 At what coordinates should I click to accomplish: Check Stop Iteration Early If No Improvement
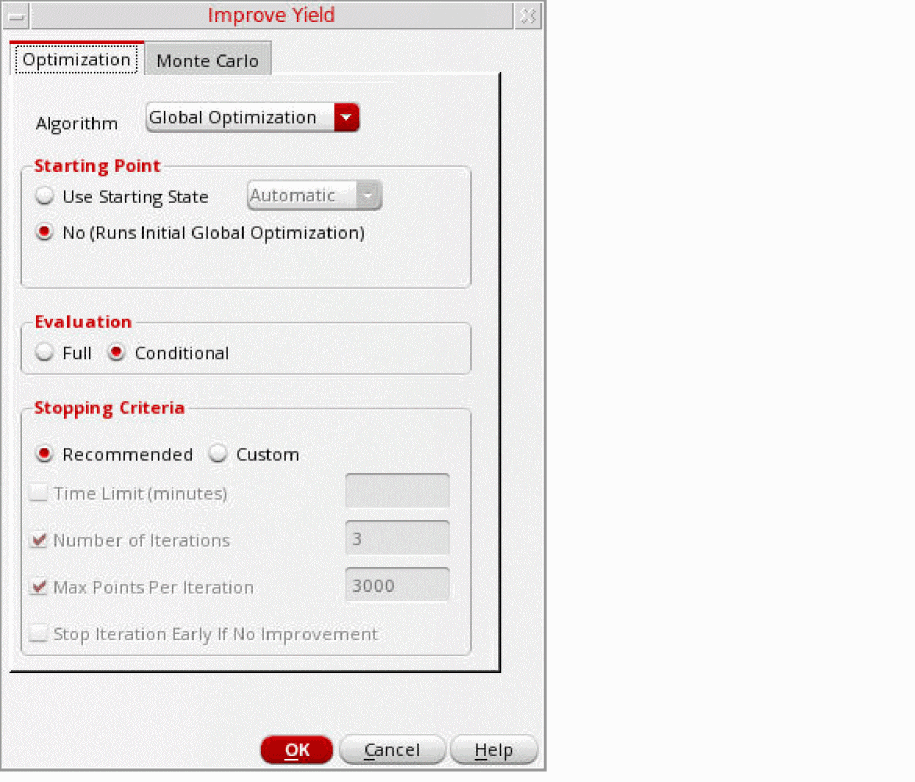coord(39,633)
